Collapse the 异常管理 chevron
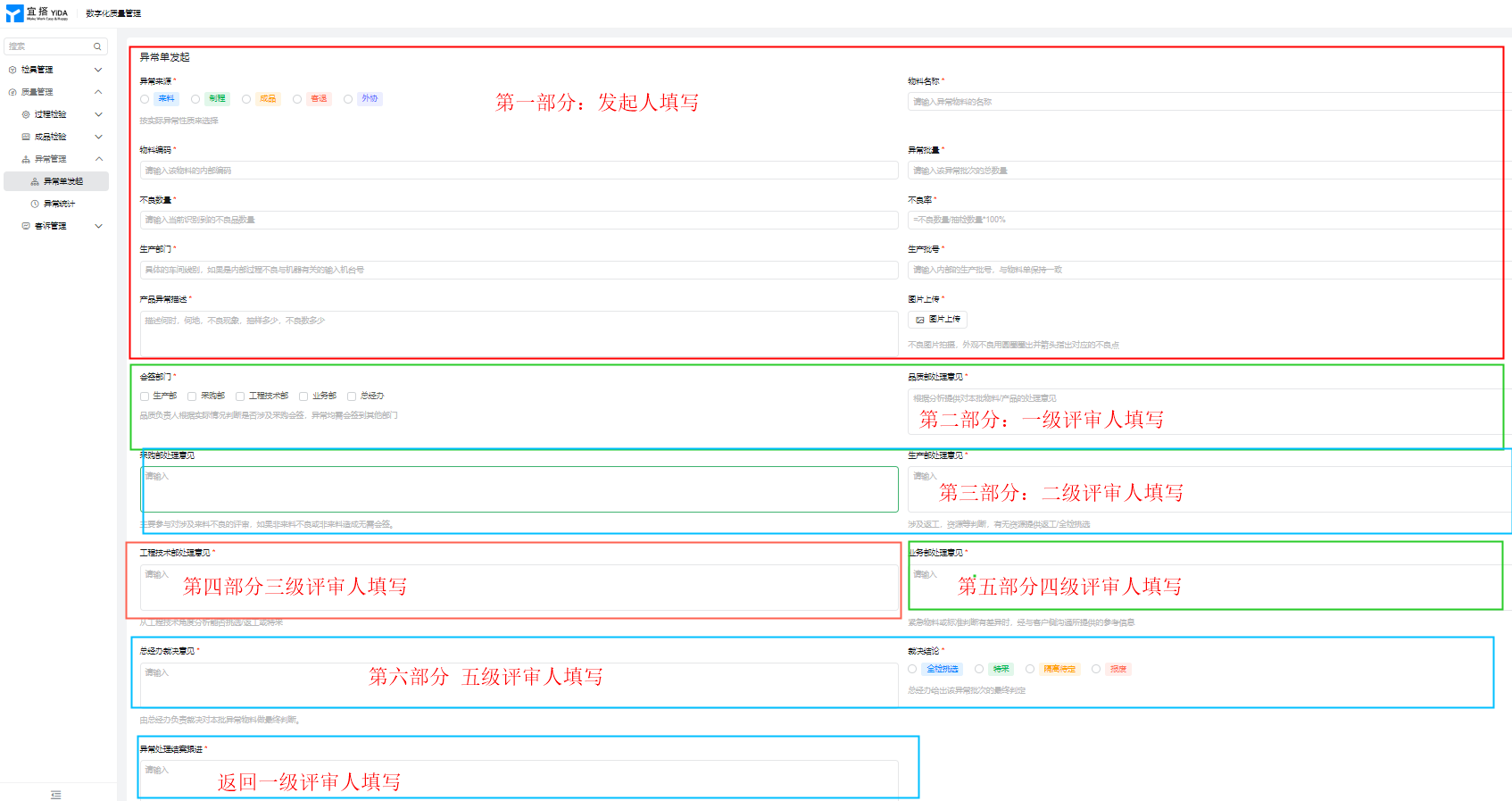Viewport: 1512px width, 801px height. pyautogui.click(x=98, y=159)
